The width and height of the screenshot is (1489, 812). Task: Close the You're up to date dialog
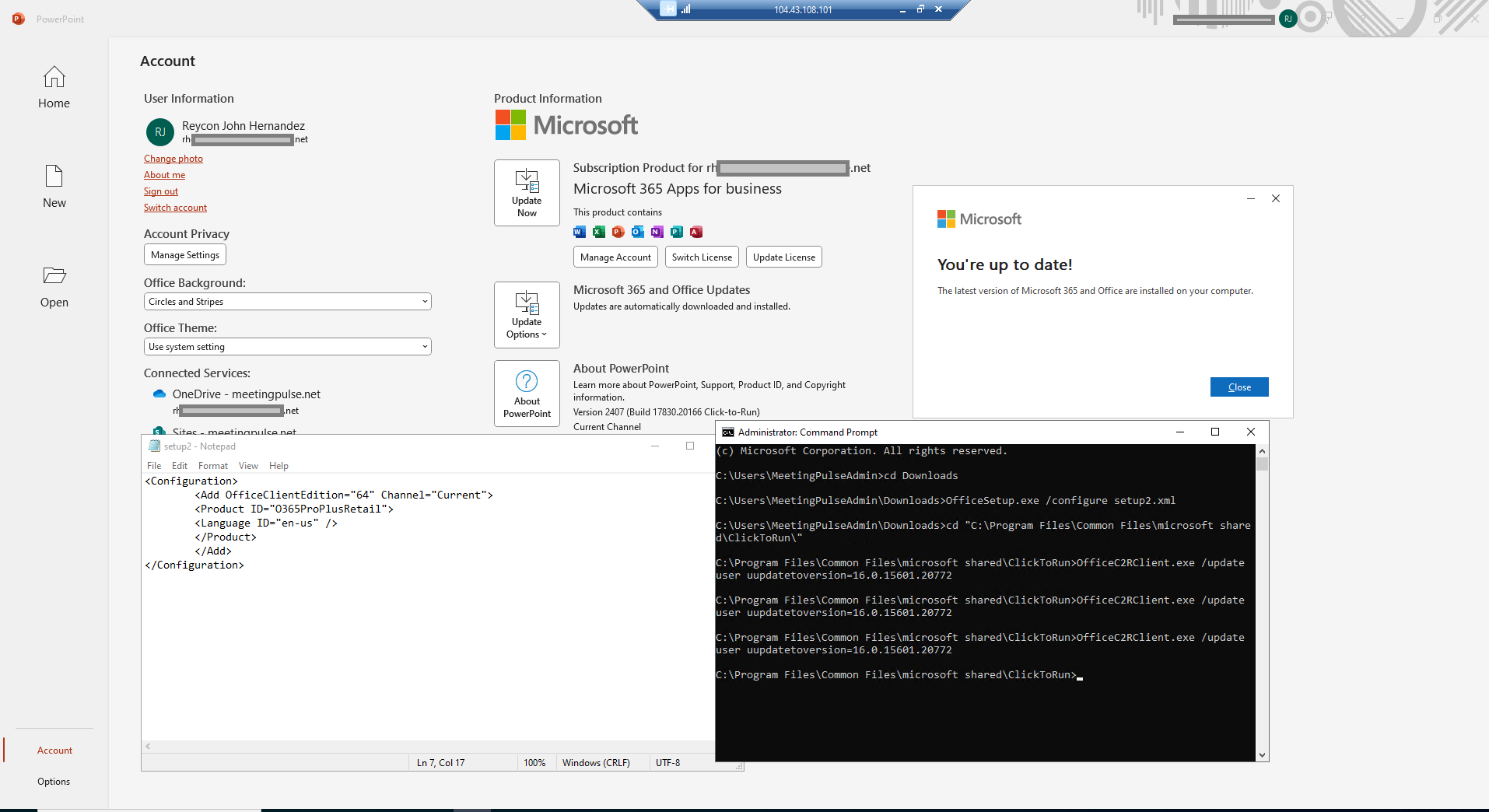[x=1239, y=387]
